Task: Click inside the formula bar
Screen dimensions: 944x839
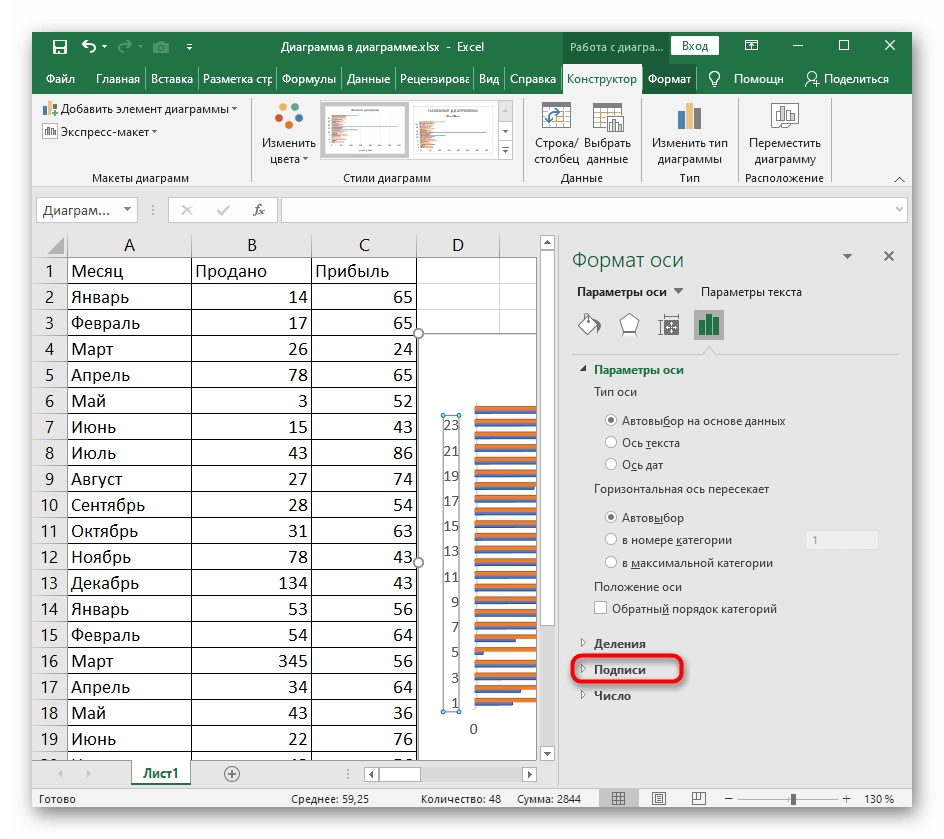Action: [x=587, y=210]
